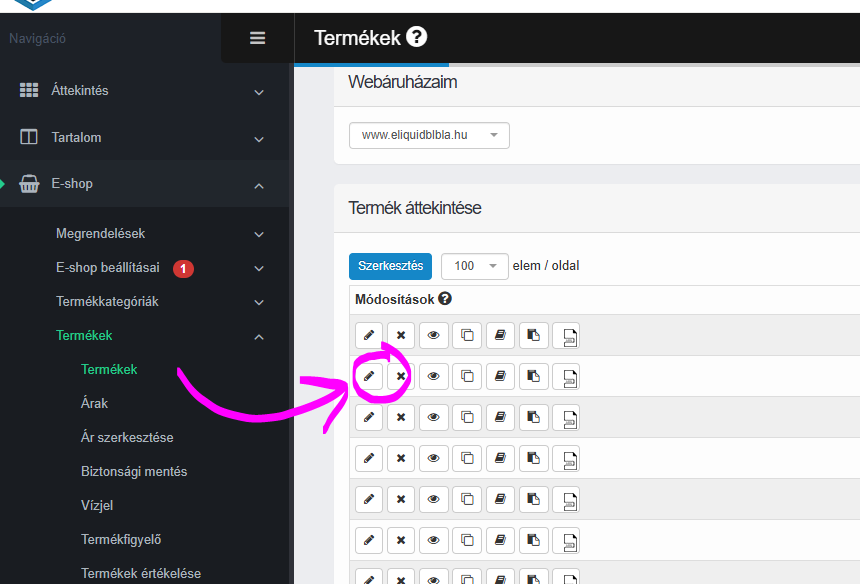
Task: Toggle eye visibility in fifth product row
Action: (433, 499)
